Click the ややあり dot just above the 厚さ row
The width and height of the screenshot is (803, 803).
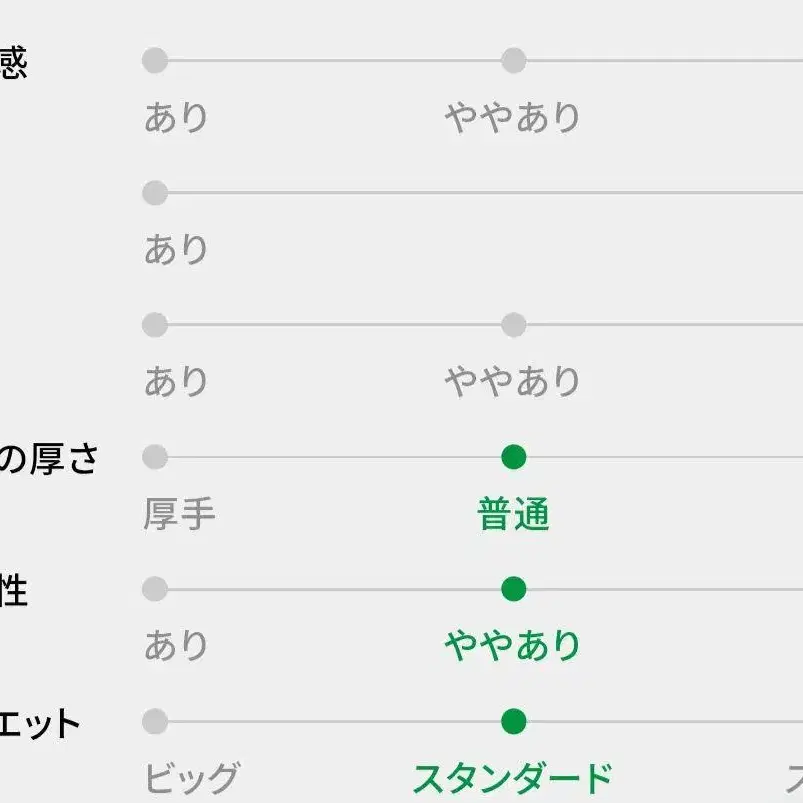point(513,325)
